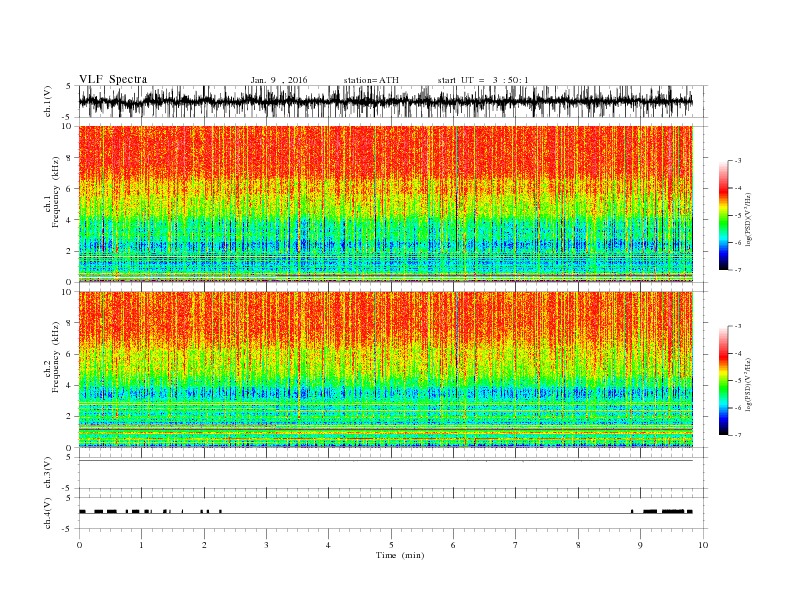Click the "8" kHz tick on ch.2 frequency axis
This screenshot has width=792, height=612.
(70, 323)
